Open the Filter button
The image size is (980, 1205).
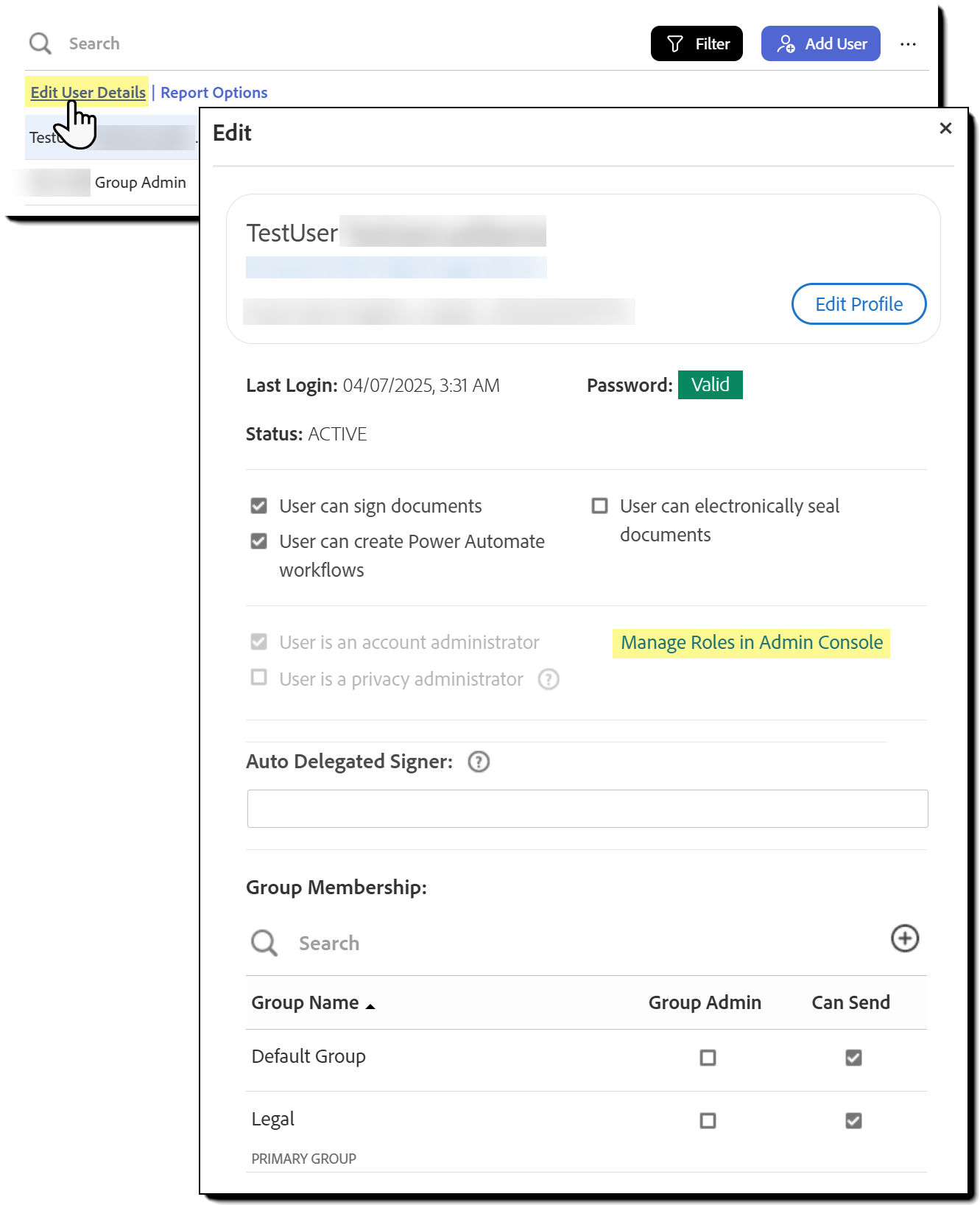[x=697, y=44]
